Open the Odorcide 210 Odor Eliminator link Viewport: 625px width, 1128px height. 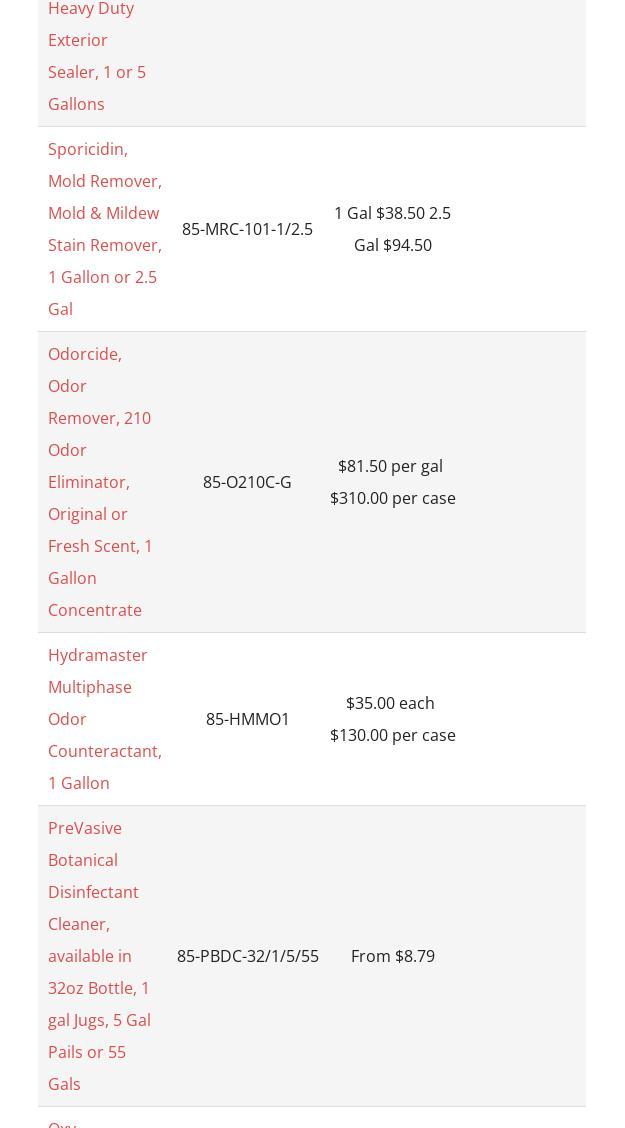(x=100, y=482)
